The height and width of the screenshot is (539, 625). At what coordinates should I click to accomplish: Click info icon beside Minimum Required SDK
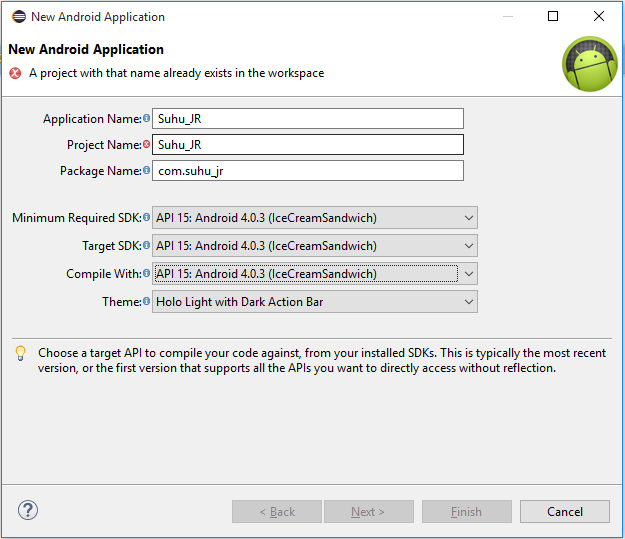146,217
